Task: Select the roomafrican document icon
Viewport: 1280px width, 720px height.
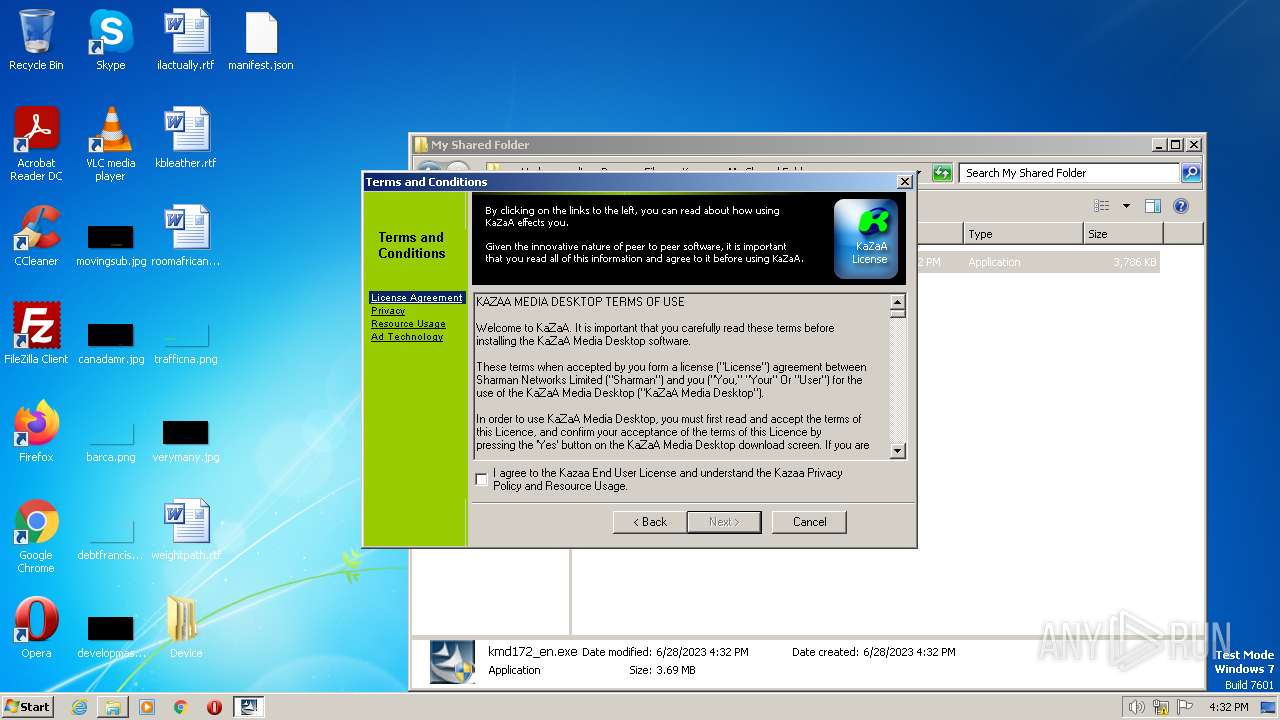Action: tap(186, 236)
